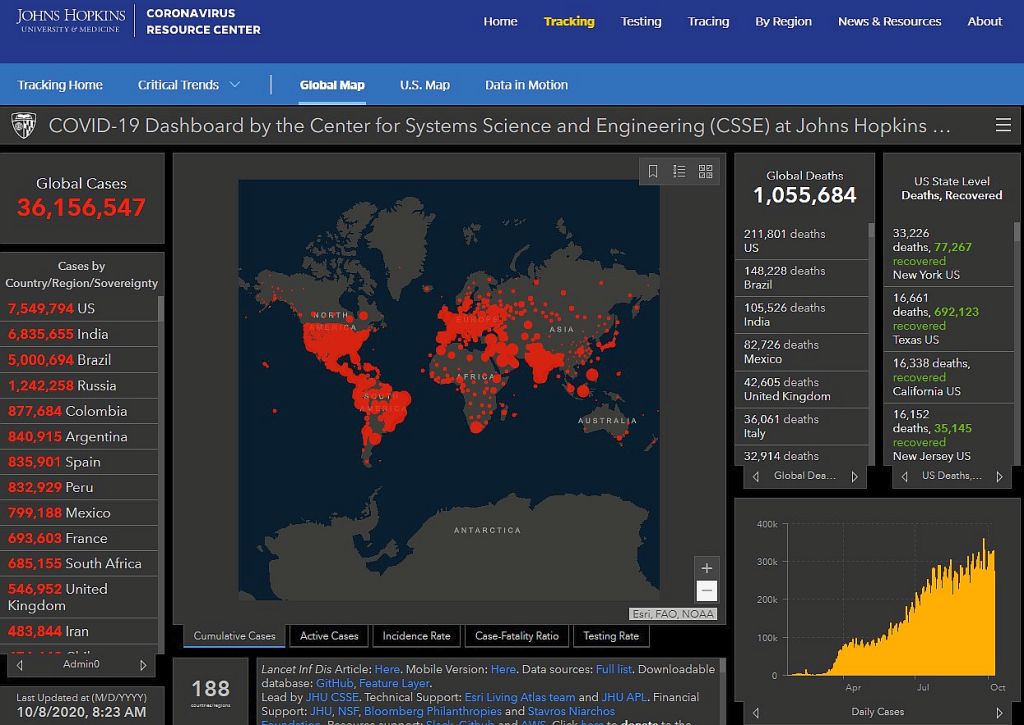
Task: Go to next Admin0 cases list
Action: [143, 665]
